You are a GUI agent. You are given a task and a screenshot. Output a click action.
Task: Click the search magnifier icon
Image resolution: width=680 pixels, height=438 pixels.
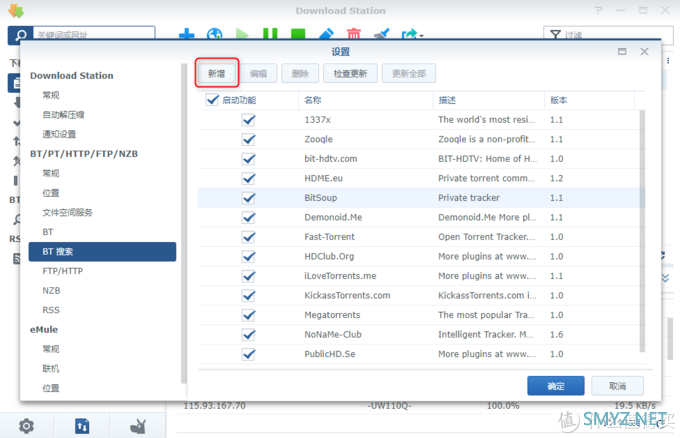pos(20,35)
